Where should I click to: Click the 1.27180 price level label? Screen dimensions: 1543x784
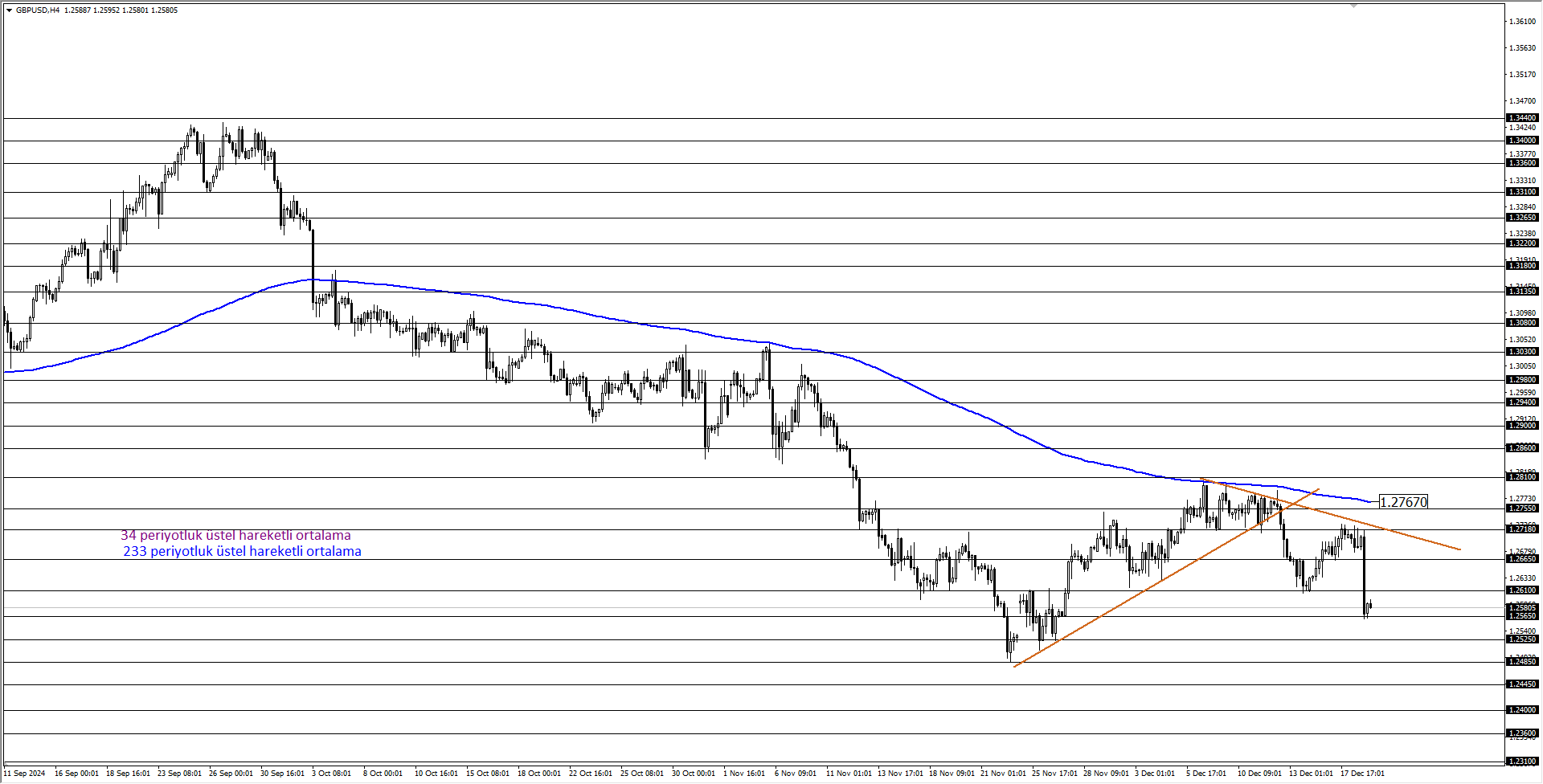pos(1522,529)
